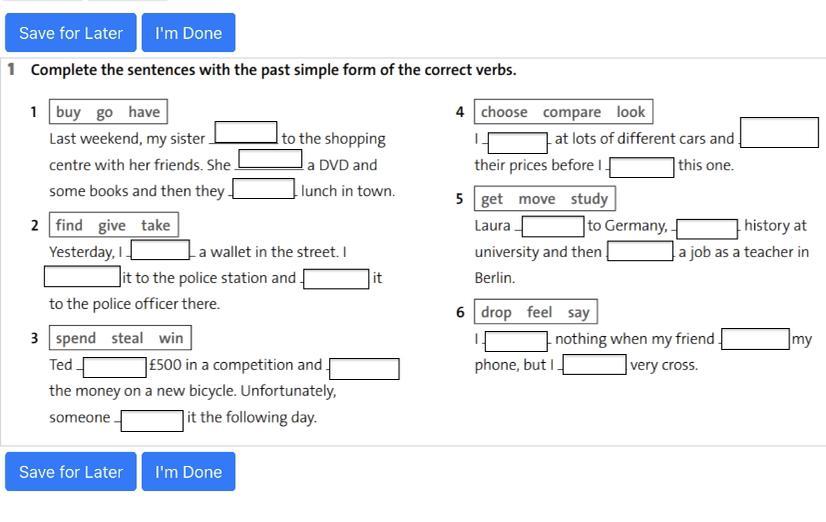Click the blank before 'a job as a teacher'

(640, 251)
